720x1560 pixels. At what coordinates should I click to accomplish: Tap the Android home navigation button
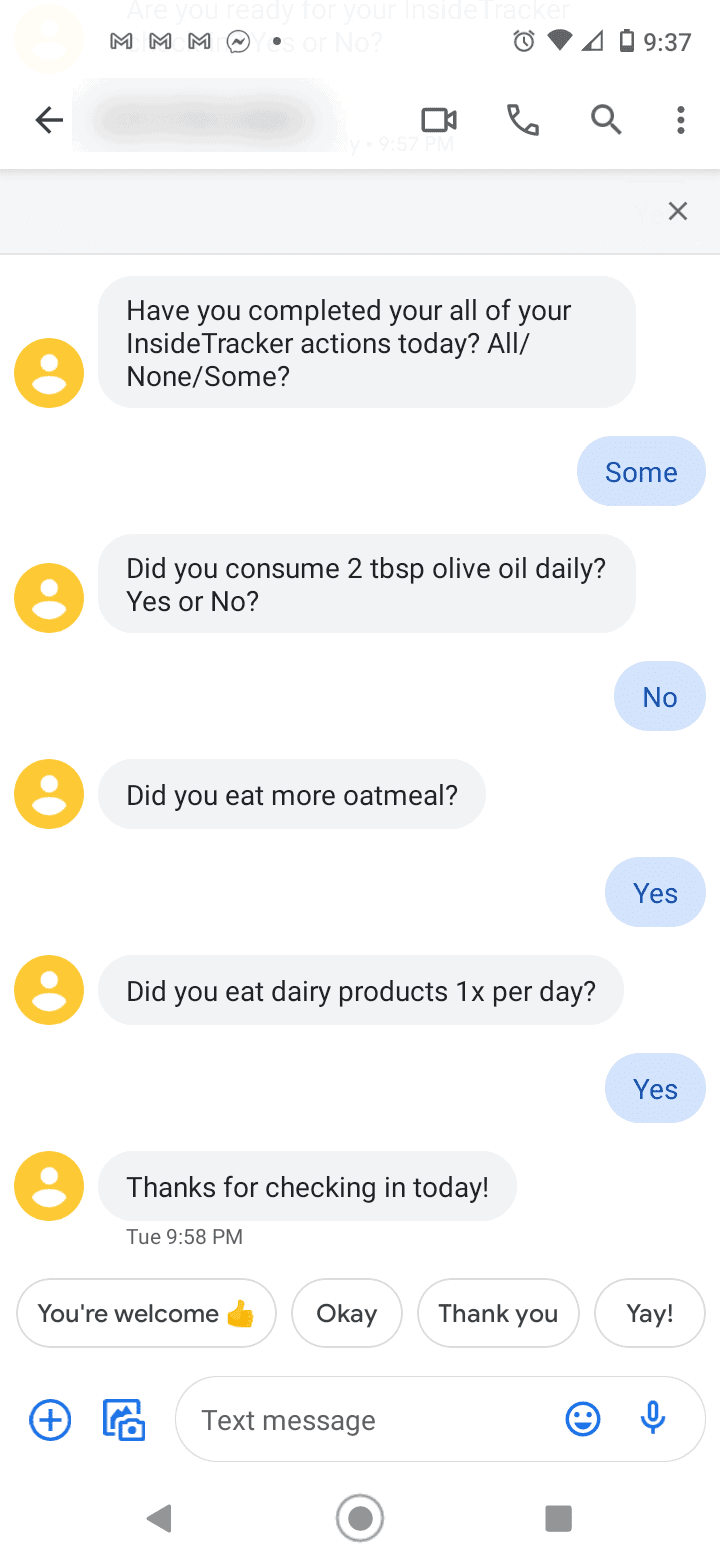[360, 1518]
